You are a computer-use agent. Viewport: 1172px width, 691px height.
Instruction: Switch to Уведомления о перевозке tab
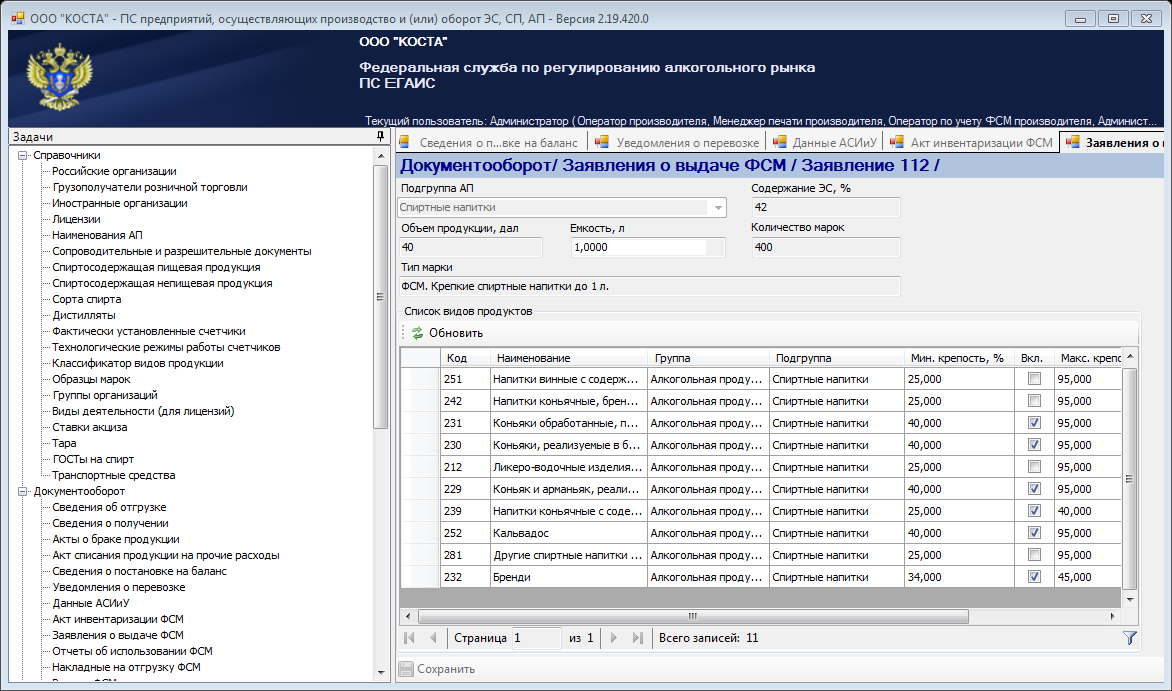(x=677, y=142)
